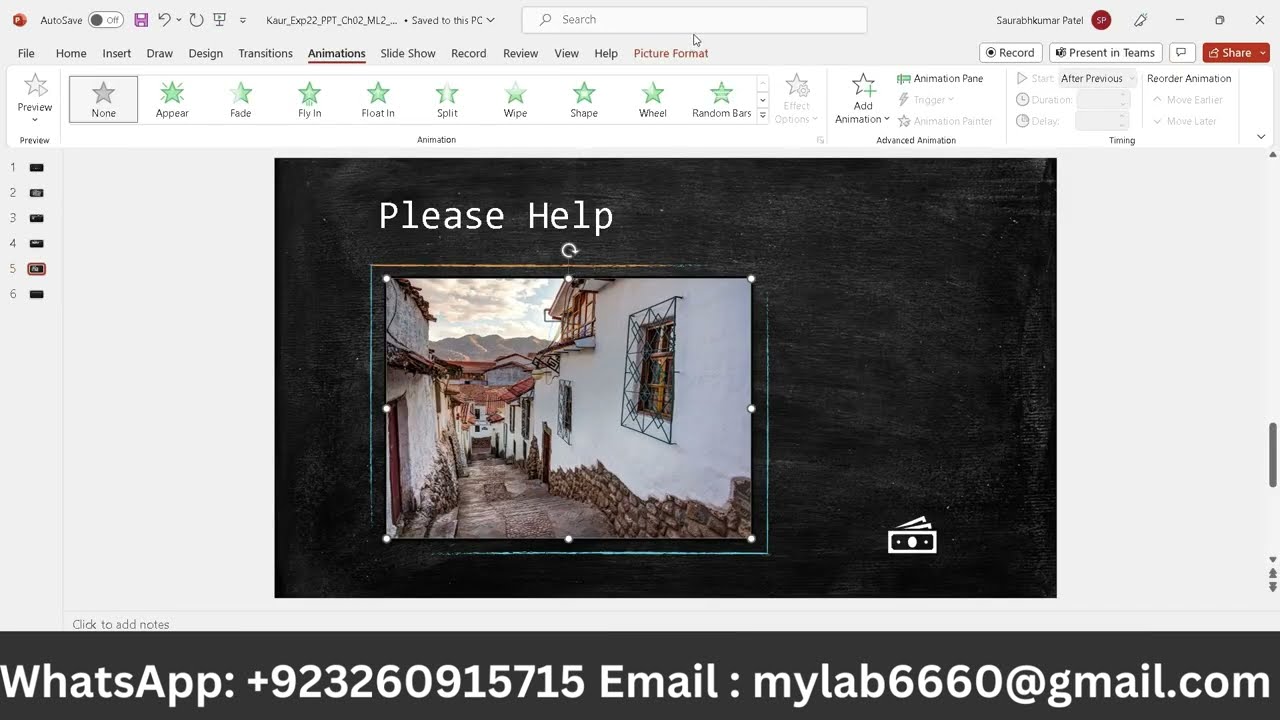Select slide 2 thumbnail
Viewport: 1280px width, 720px height.
37,192
